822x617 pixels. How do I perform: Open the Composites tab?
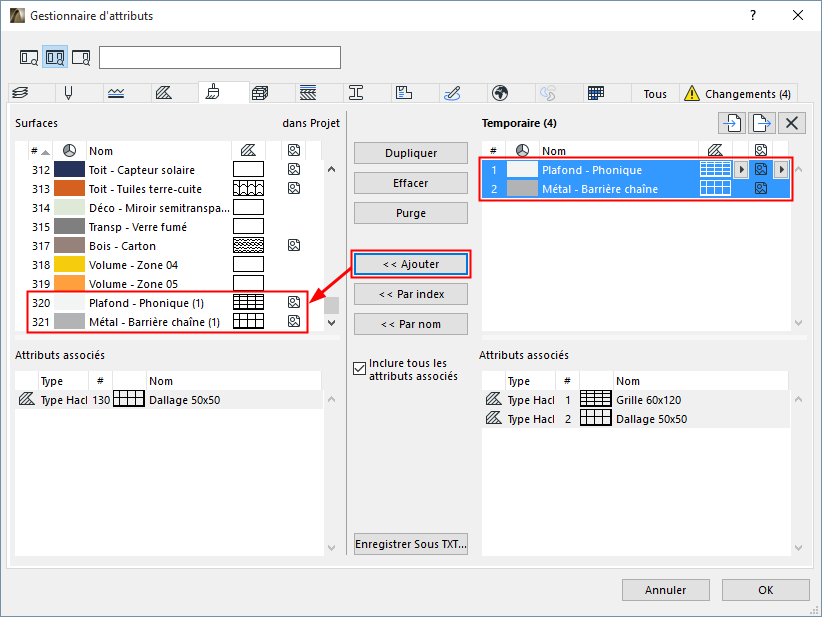(x=308, y=93)
